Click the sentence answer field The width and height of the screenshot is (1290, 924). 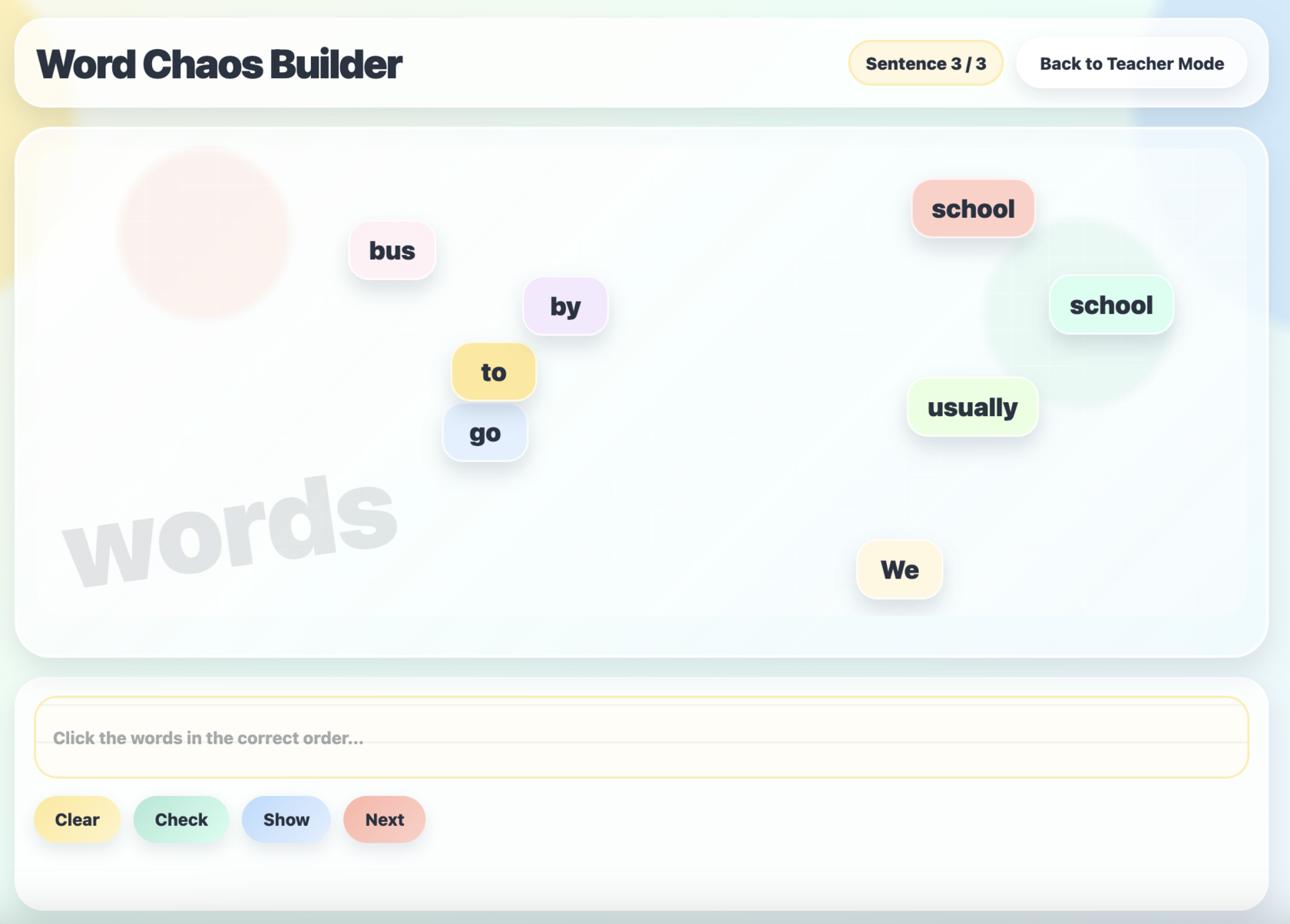tap(641, 738)
